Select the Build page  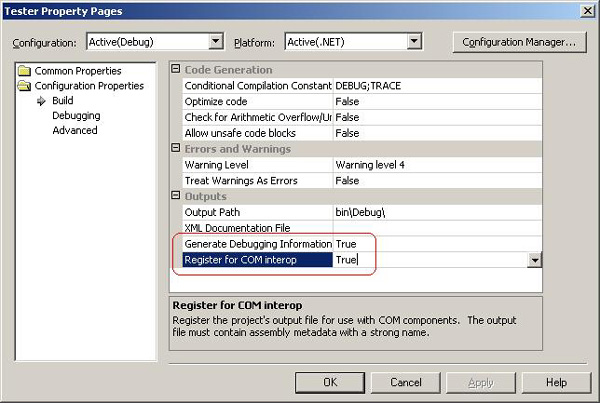click(x=63, y=101)
